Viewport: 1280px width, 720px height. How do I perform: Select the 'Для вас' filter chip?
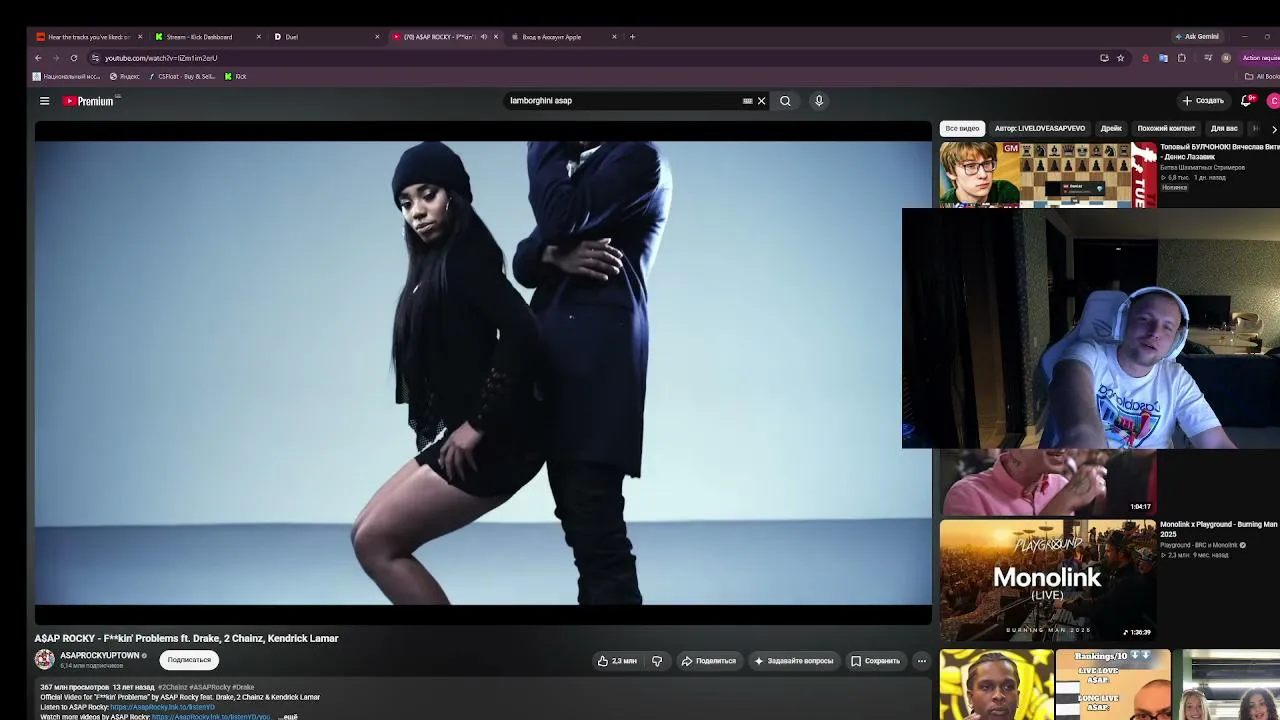pyautogui.click(x=1224, y=128)
